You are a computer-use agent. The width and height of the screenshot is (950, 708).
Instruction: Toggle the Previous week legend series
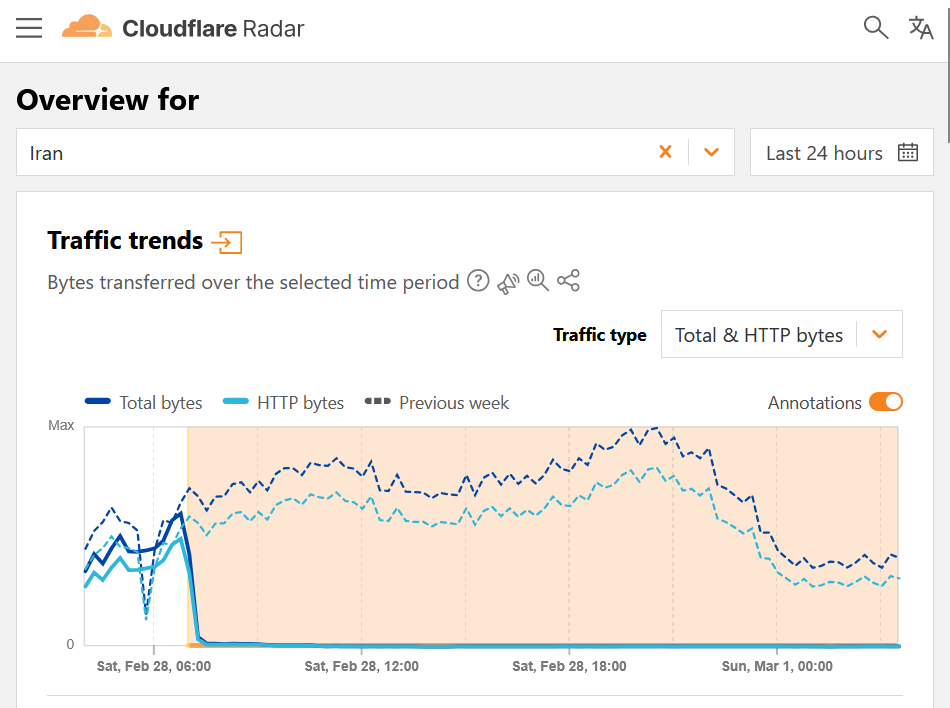[436, 402]
